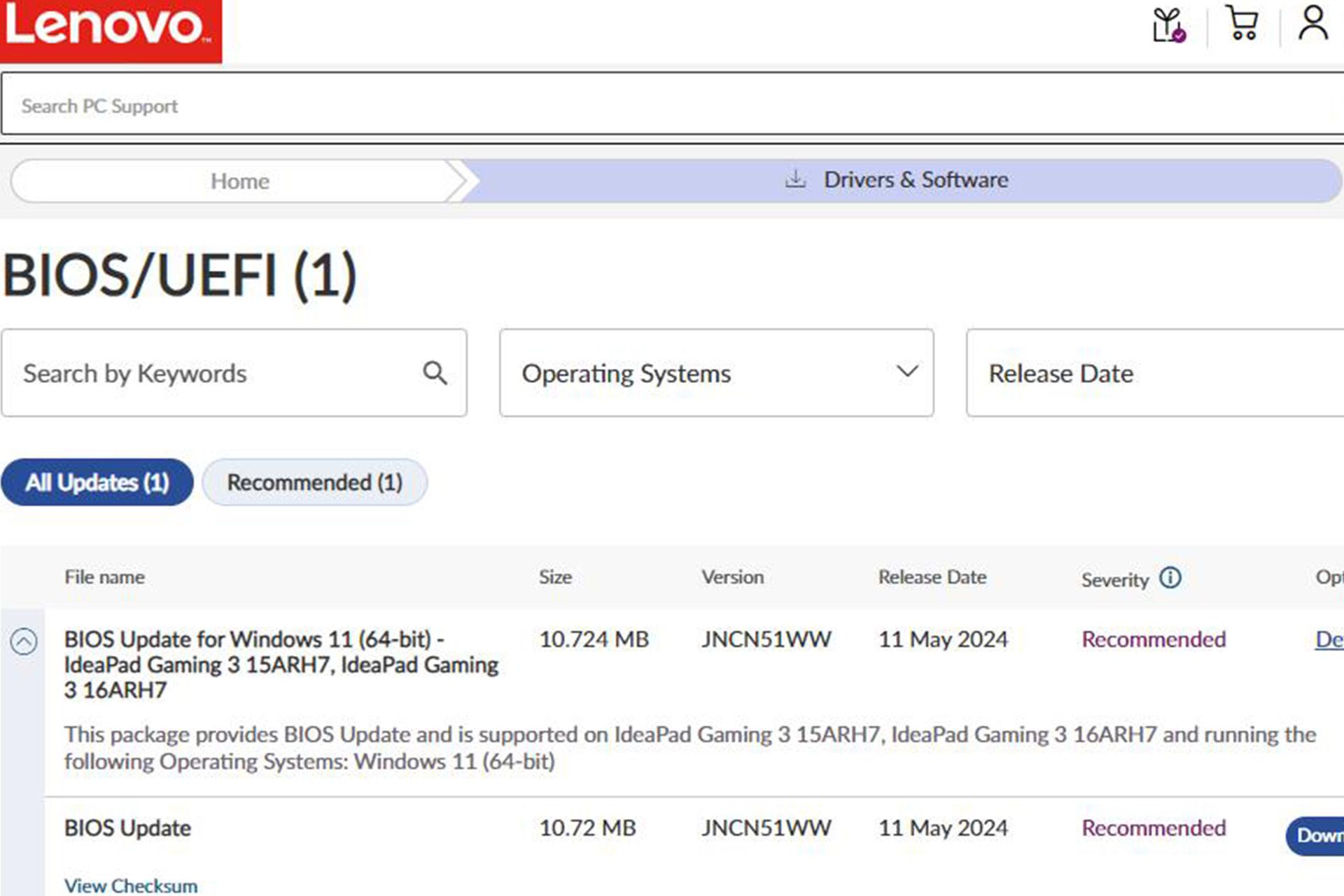
Task: Select the Recommended (1) filter
Action: [x=314, y=482]
